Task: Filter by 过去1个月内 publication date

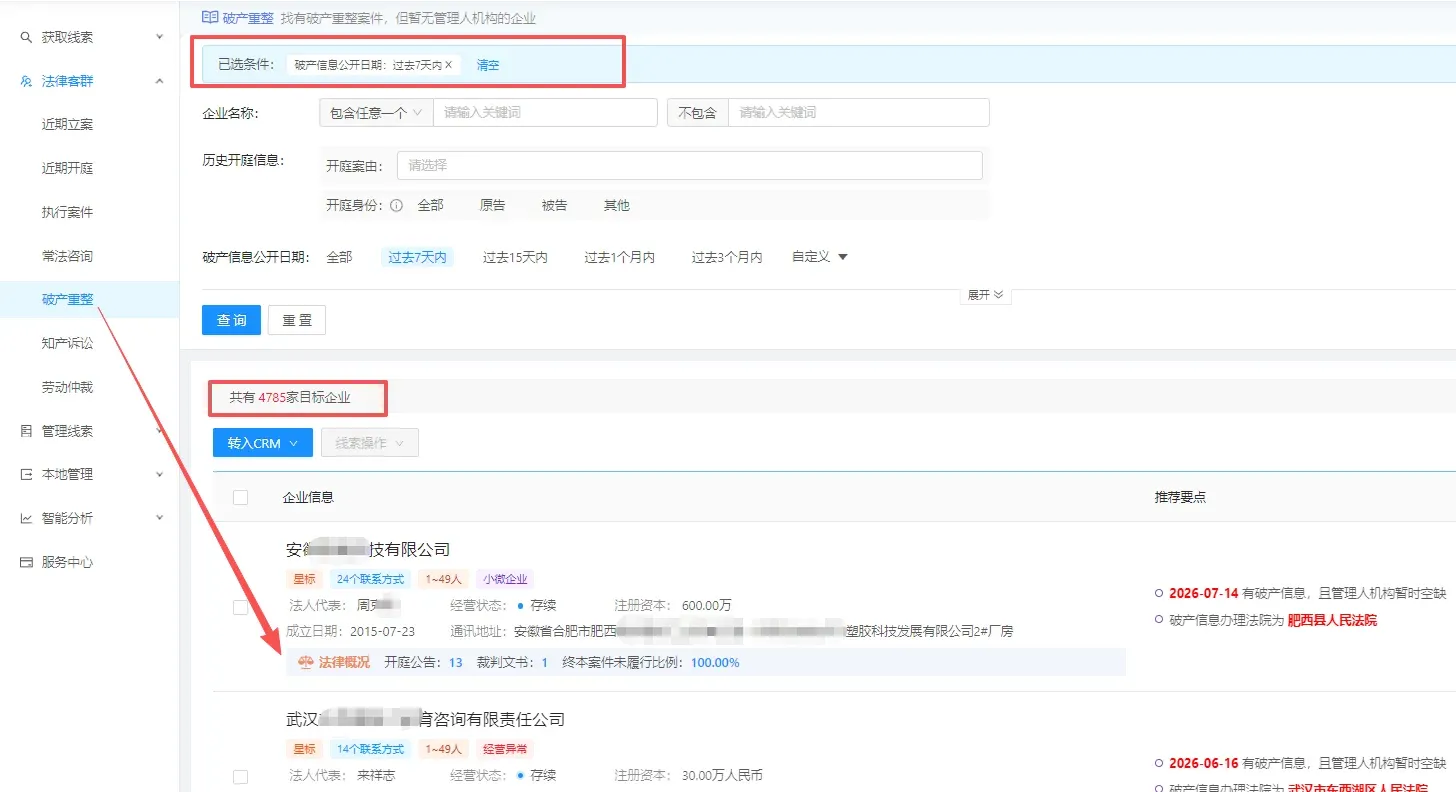Action: (x=620, y=257)
